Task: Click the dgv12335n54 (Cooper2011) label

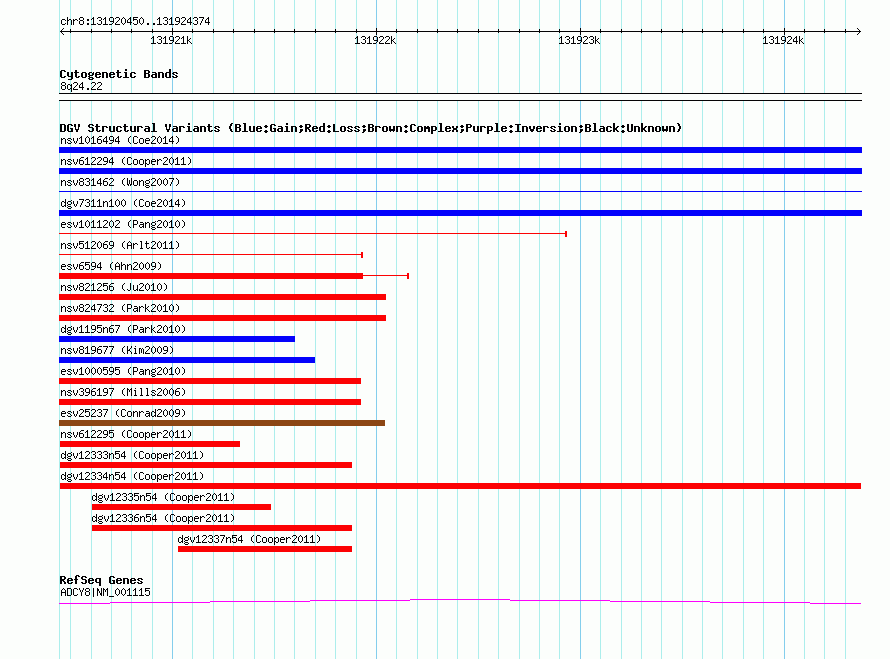Action: pyautogui.click(x=163, y=497)
